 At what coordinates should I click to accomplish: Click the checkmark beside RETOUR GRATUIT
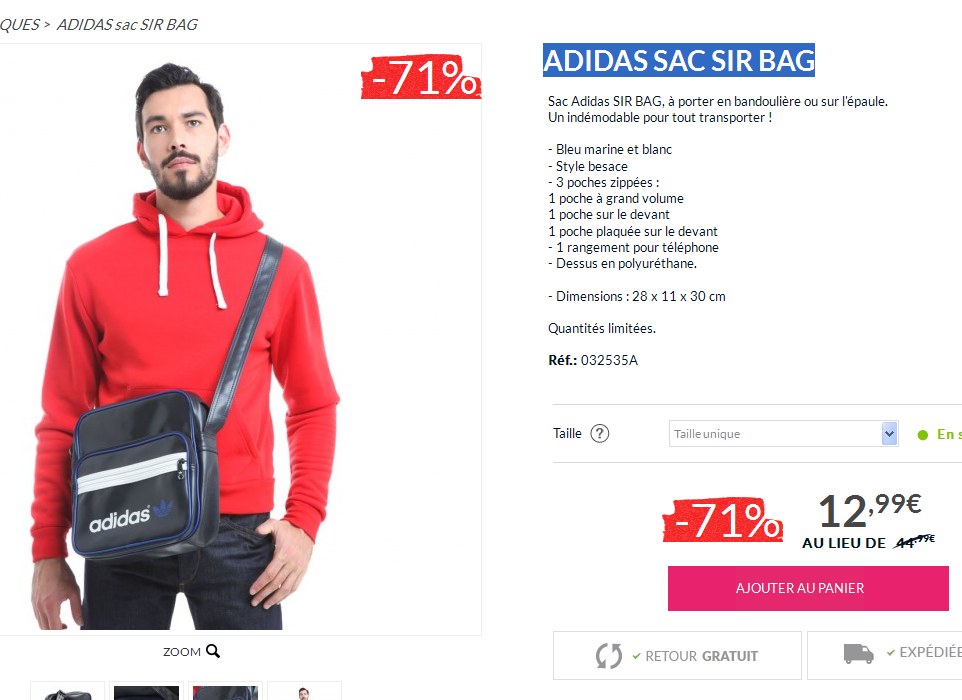tap(636, 656)
